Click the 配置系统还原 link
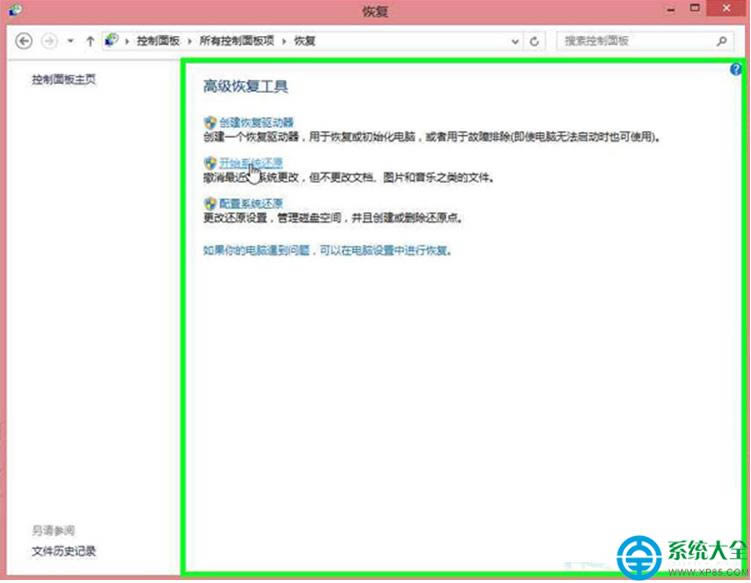This screenshot has width=751, height=583. tap(251, 204)
